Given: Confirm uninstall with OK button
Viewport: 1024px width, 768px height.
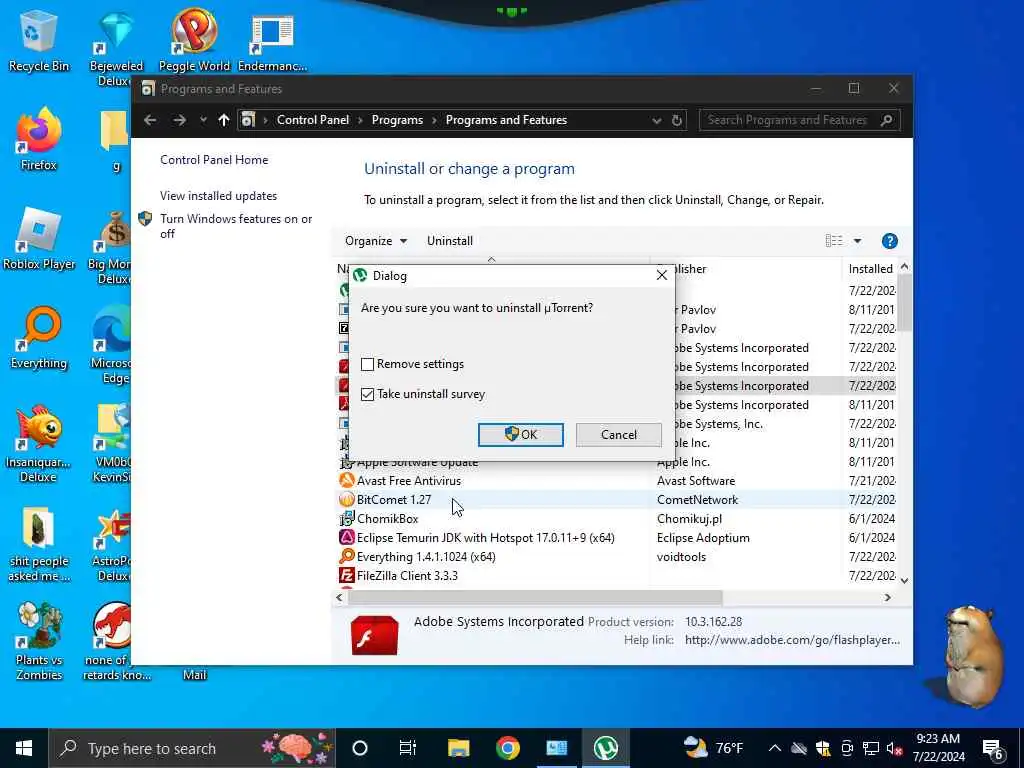Looking at the screenshot, I should [520, 435].
